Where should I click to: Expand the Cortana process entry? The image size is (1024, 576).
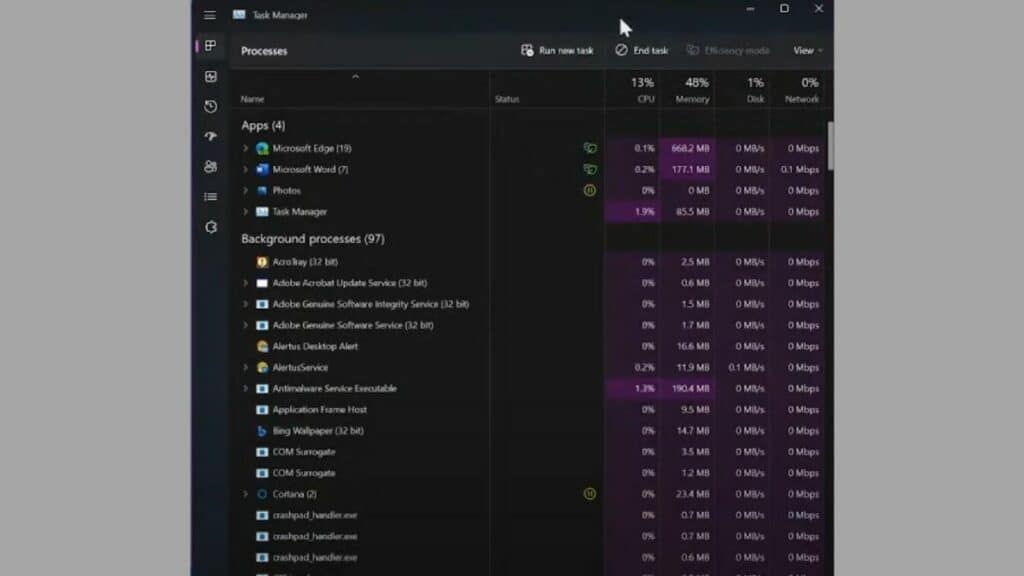point(247,494)
